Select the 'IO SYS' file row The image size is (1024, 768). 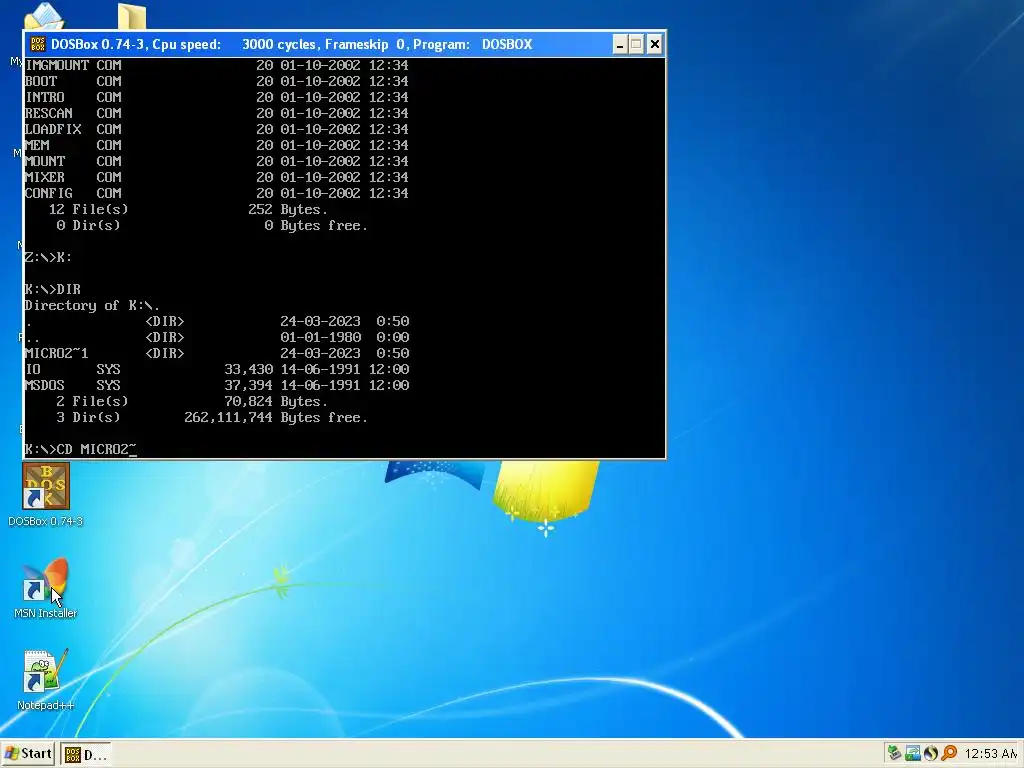click(217, 369)
